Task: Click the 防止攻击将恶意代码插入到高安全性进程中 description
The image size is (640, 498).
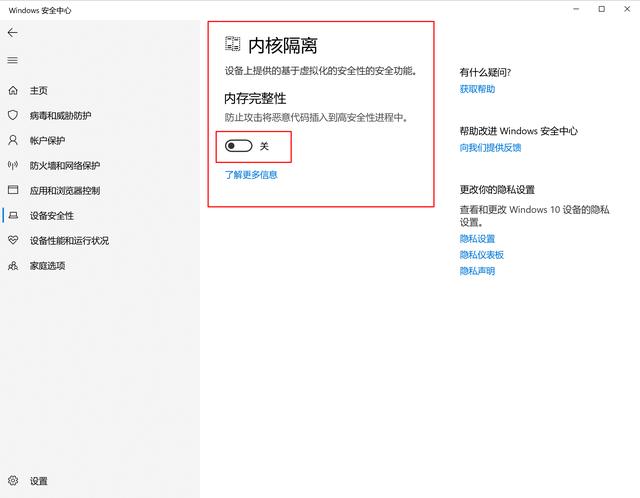Action: [x=316, y=118]
